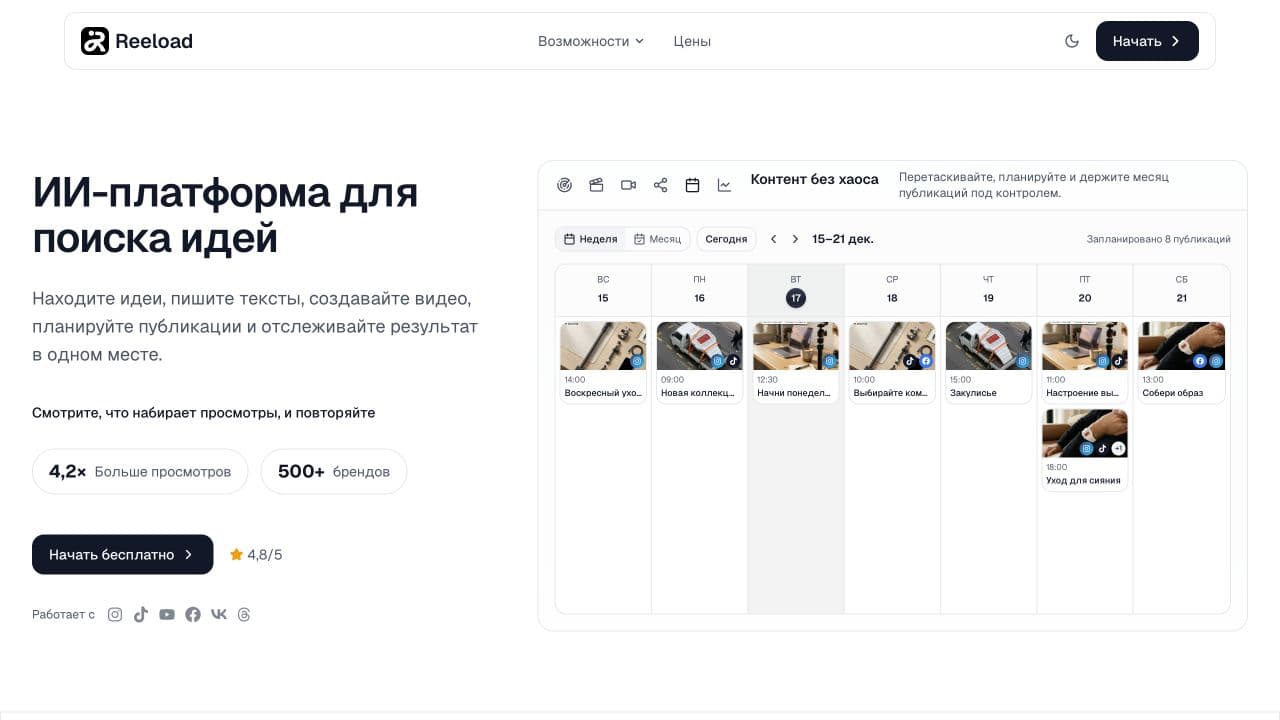Click the Контент без хаоса heading
Viewport: 1280px width, 720px height.
tap(815, 179)
